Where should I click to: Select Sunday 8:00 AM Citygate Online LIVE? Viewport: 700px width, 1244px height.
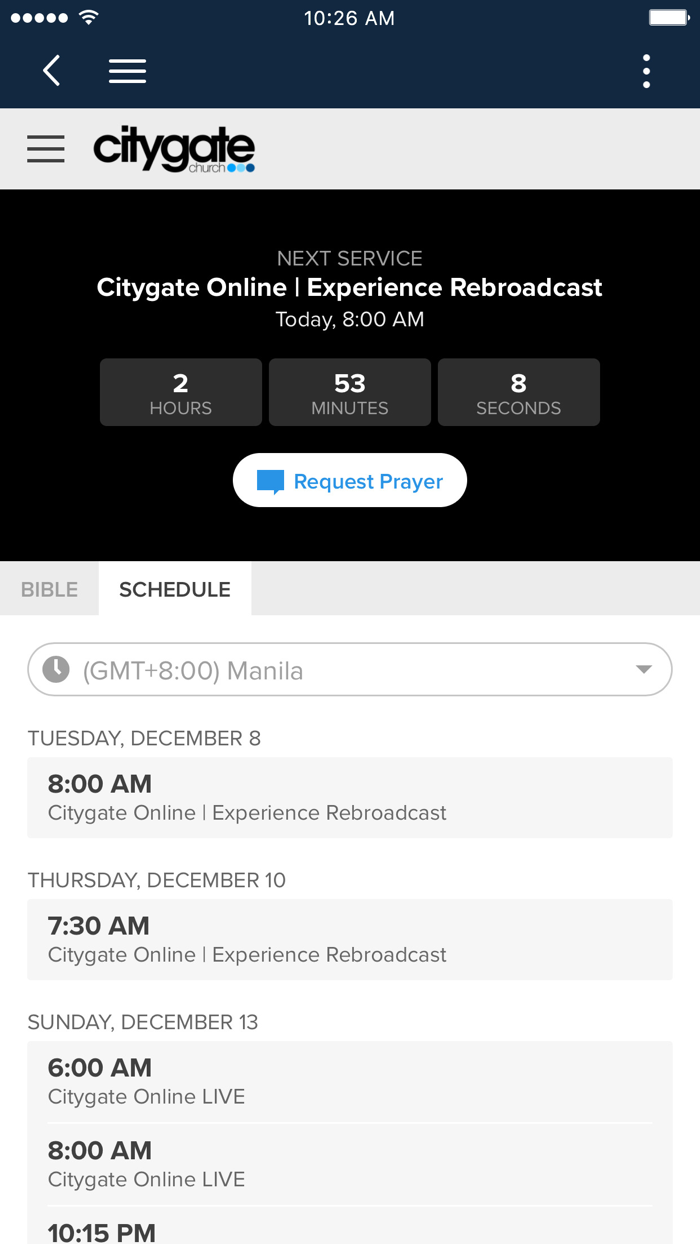[x=350, y=1164]
